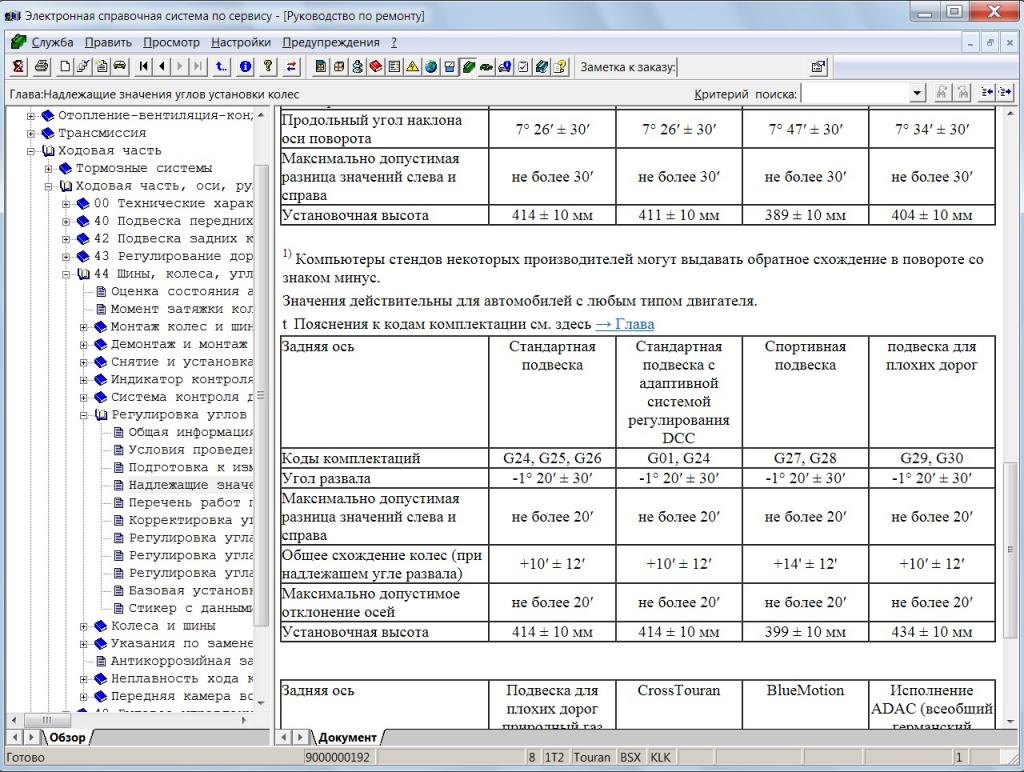1024x772 pixels.
Task: Open 'Общая информация' tree item
Action: (x=191, y=432)
